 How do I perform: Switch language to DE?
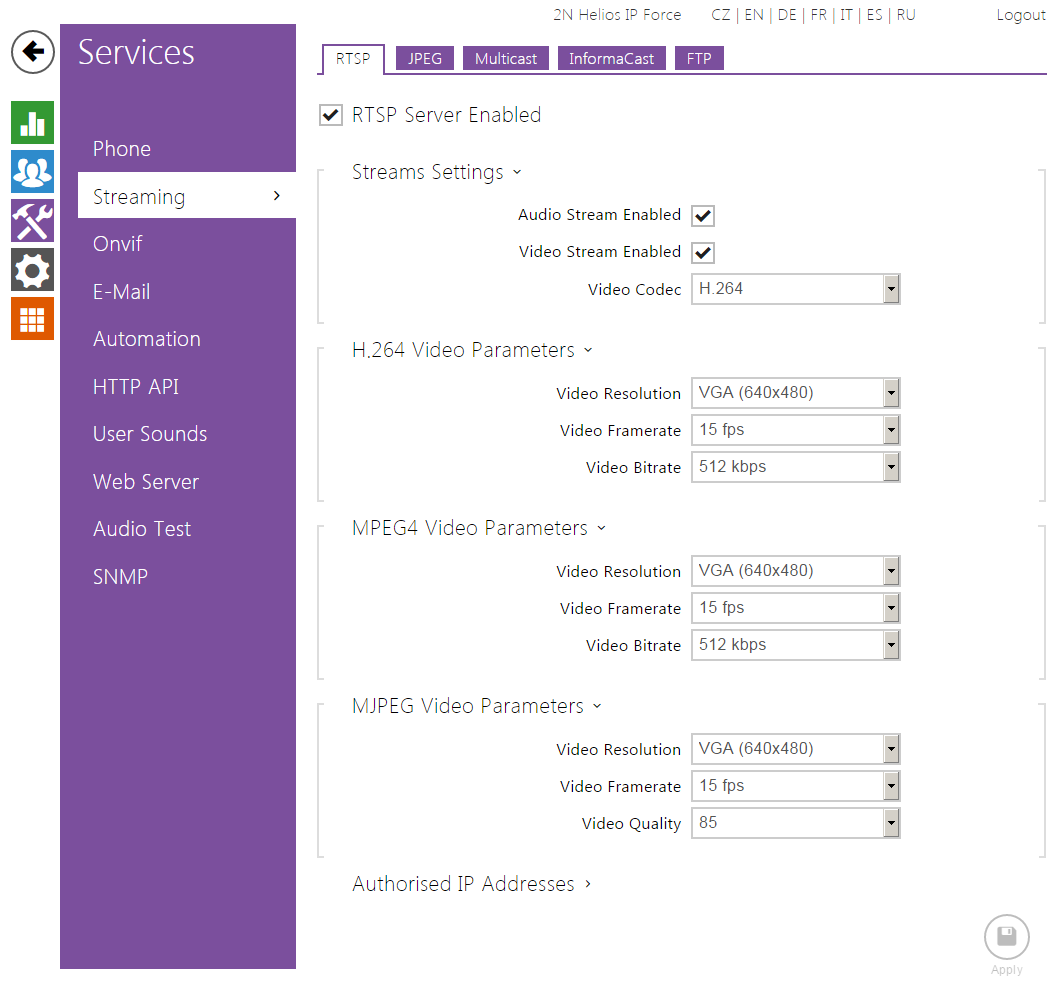tap(787, 15)
